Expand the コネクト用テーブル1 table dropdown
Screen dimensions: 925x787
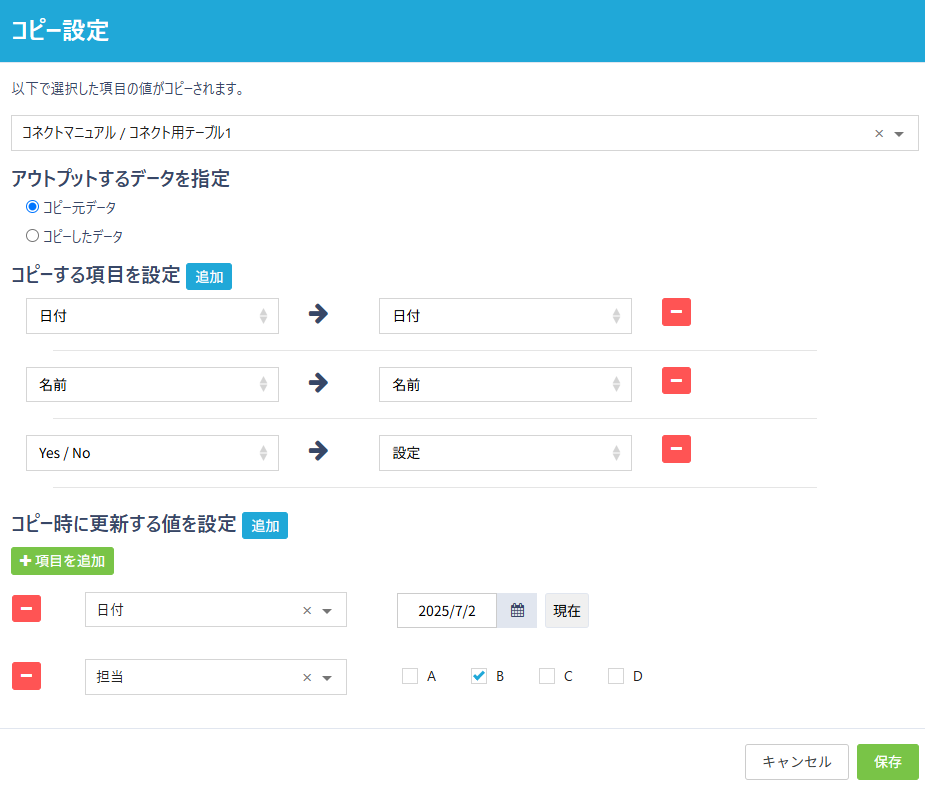tap(899, 134)
